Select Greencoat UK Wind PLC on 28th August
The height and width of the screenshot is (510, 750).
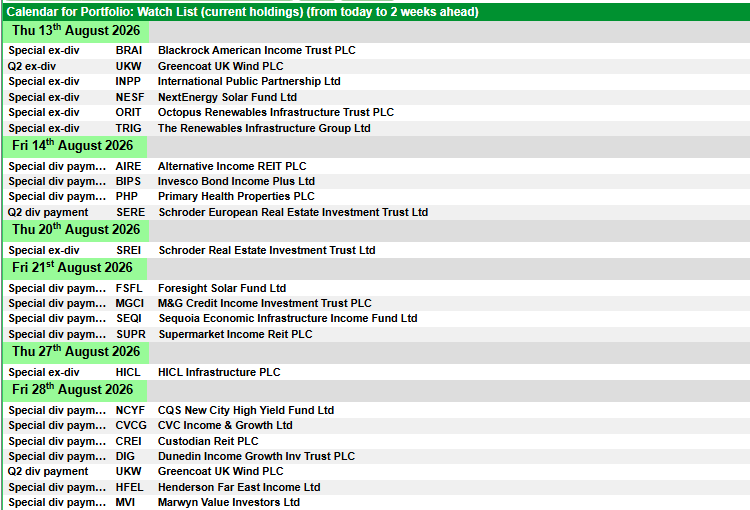[221, 471]
